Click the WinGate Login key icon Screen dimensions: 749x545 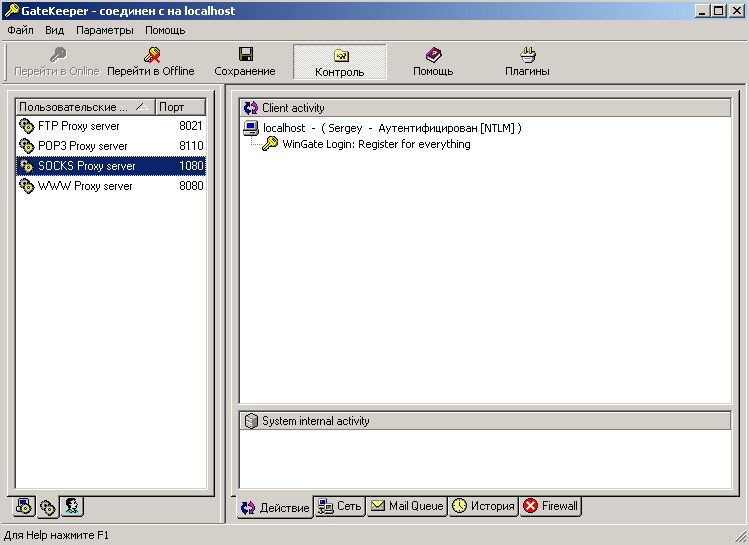(x=270, y=143)
